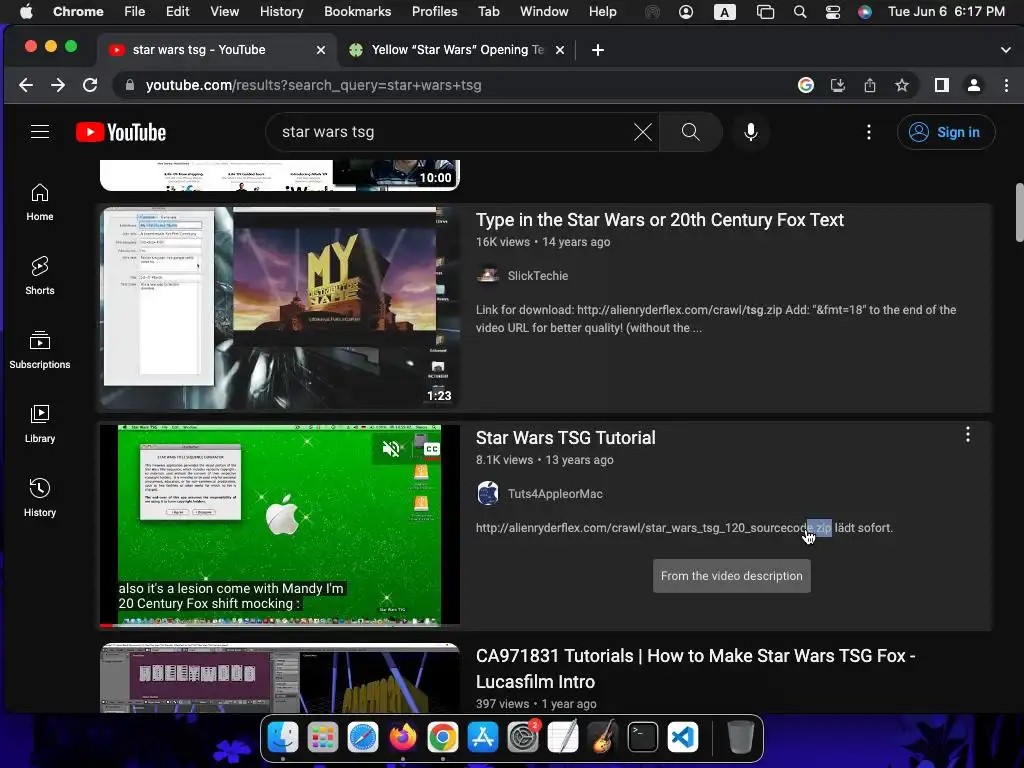Start voice search with the microphone icon
Image resolution: width=1024 pixels, height=768 pixels.
751,132
